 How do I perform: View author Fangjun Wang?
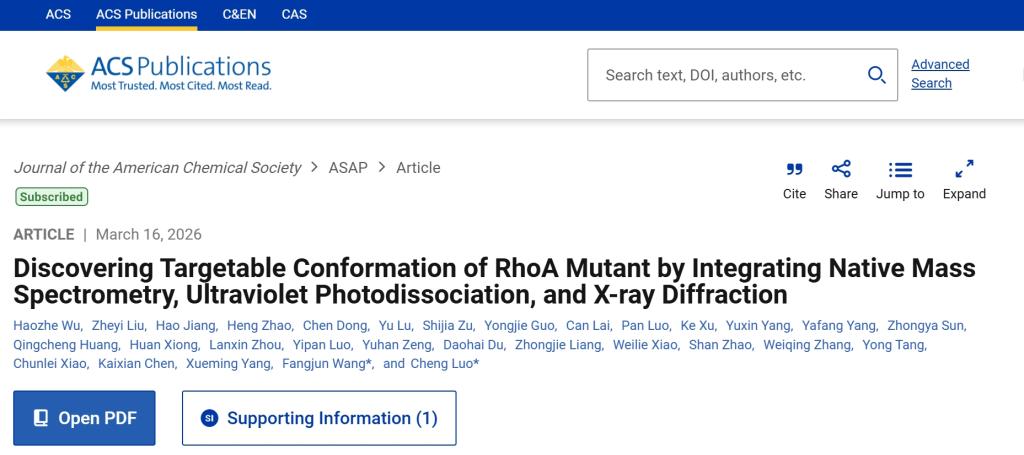(x=327, y=363)
